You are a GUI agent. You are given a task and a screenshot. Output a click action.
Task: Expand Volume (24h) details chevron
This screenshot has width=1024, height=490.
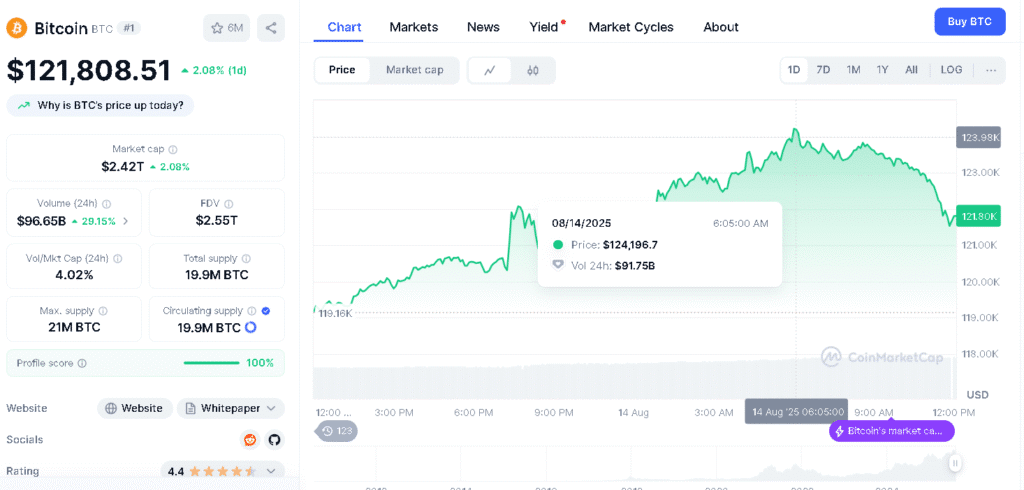point(125,221)
